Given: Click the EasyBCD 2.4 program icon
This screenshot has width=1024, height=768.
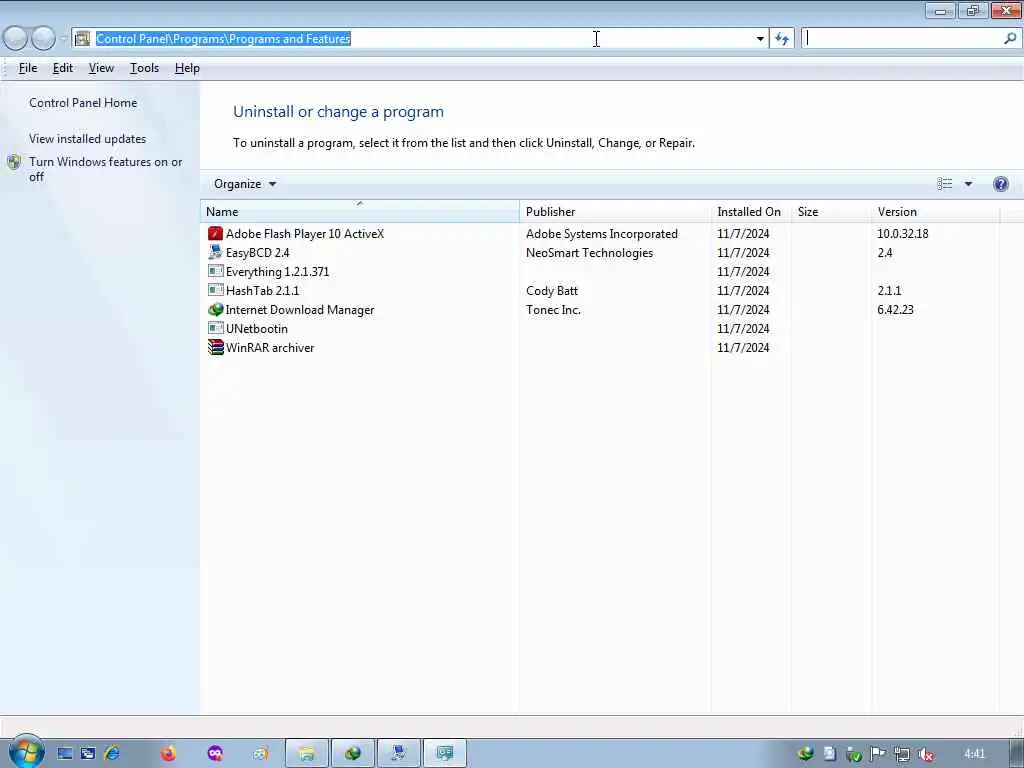Looking at the screenshot, I should [x=216, y=252].
